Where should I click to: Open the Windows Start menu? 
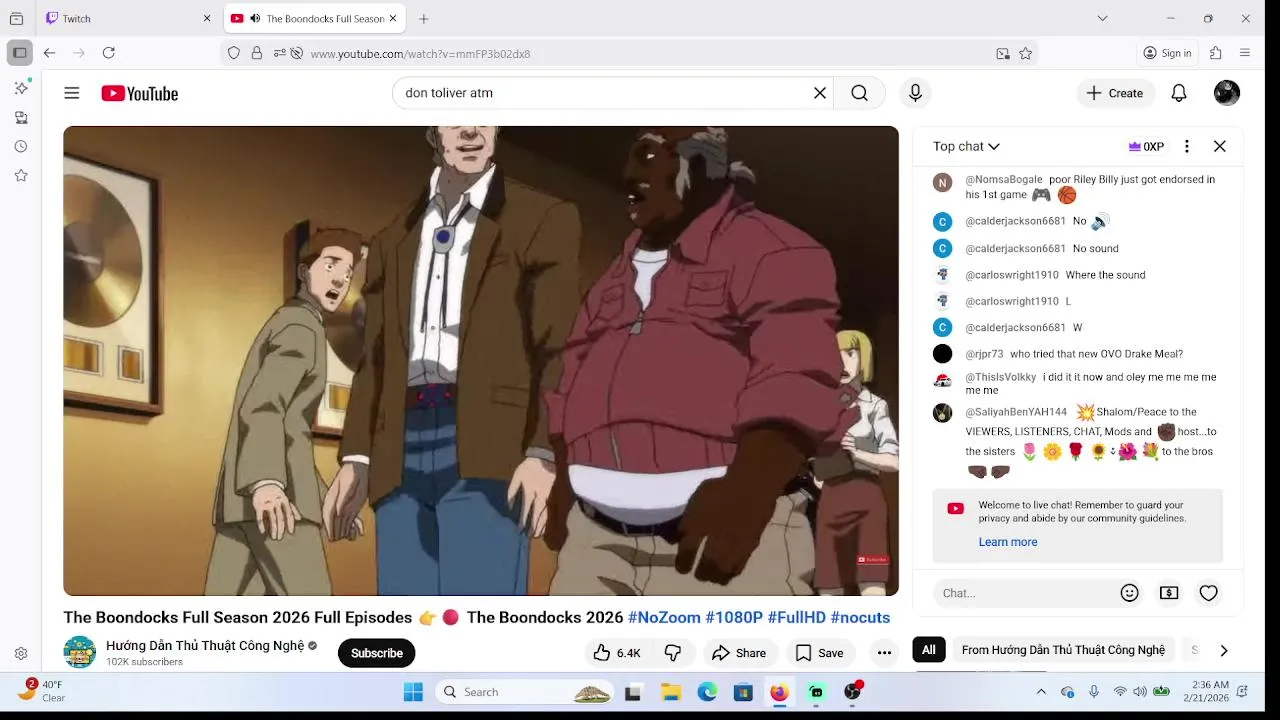pos(413,692)
